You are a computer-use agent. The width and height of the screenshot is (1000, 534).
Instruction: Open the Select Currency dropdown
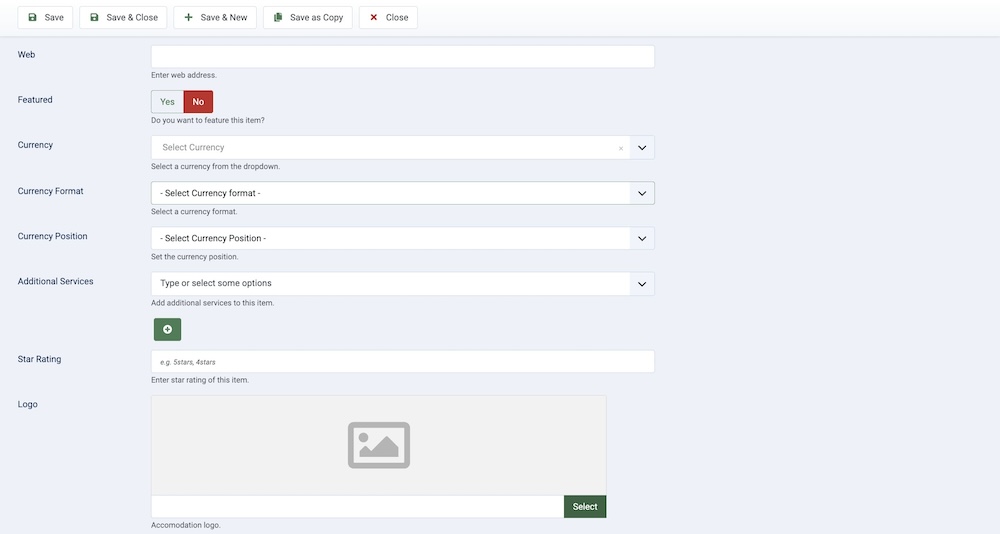(x=385, y=148)
